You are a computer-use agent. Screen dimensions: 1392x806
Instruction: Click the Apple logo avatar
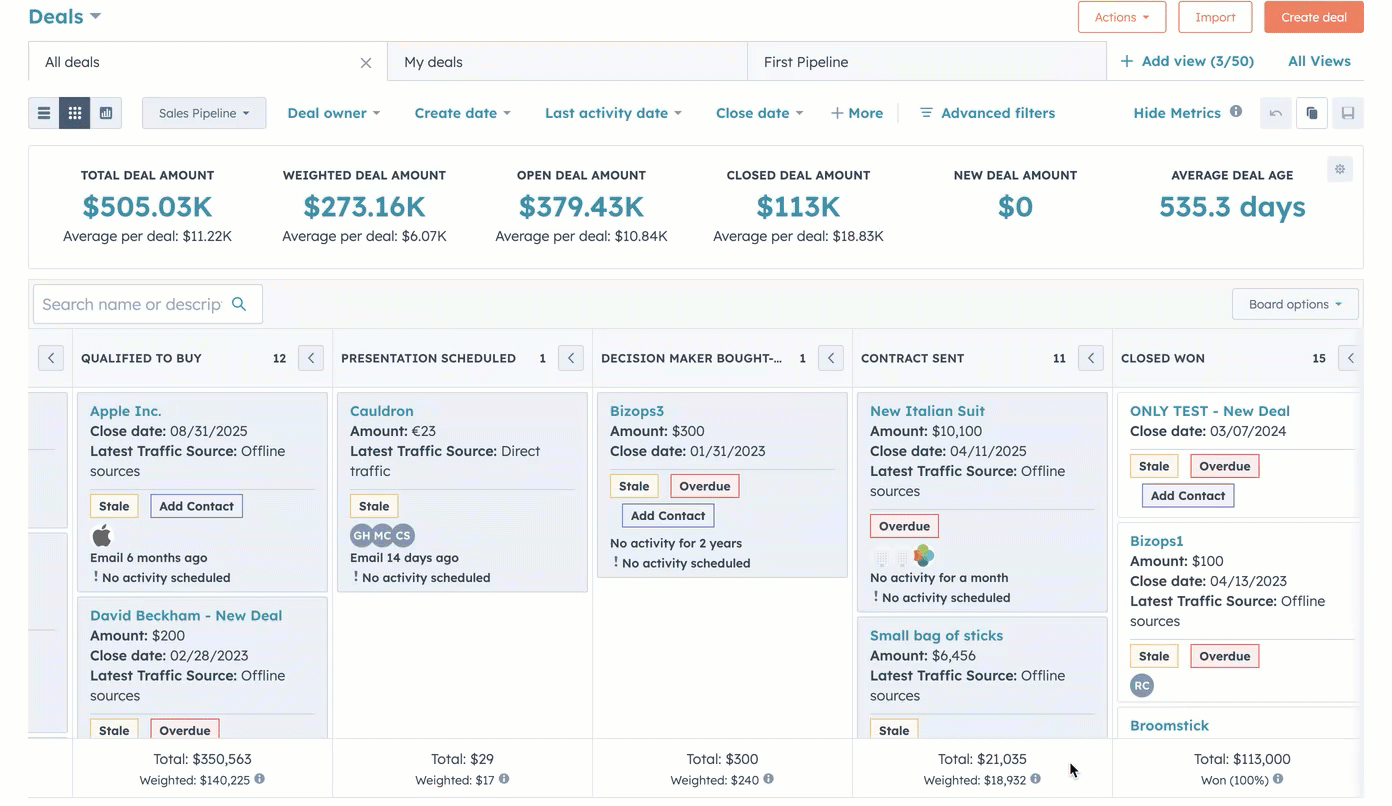point(102,536)
